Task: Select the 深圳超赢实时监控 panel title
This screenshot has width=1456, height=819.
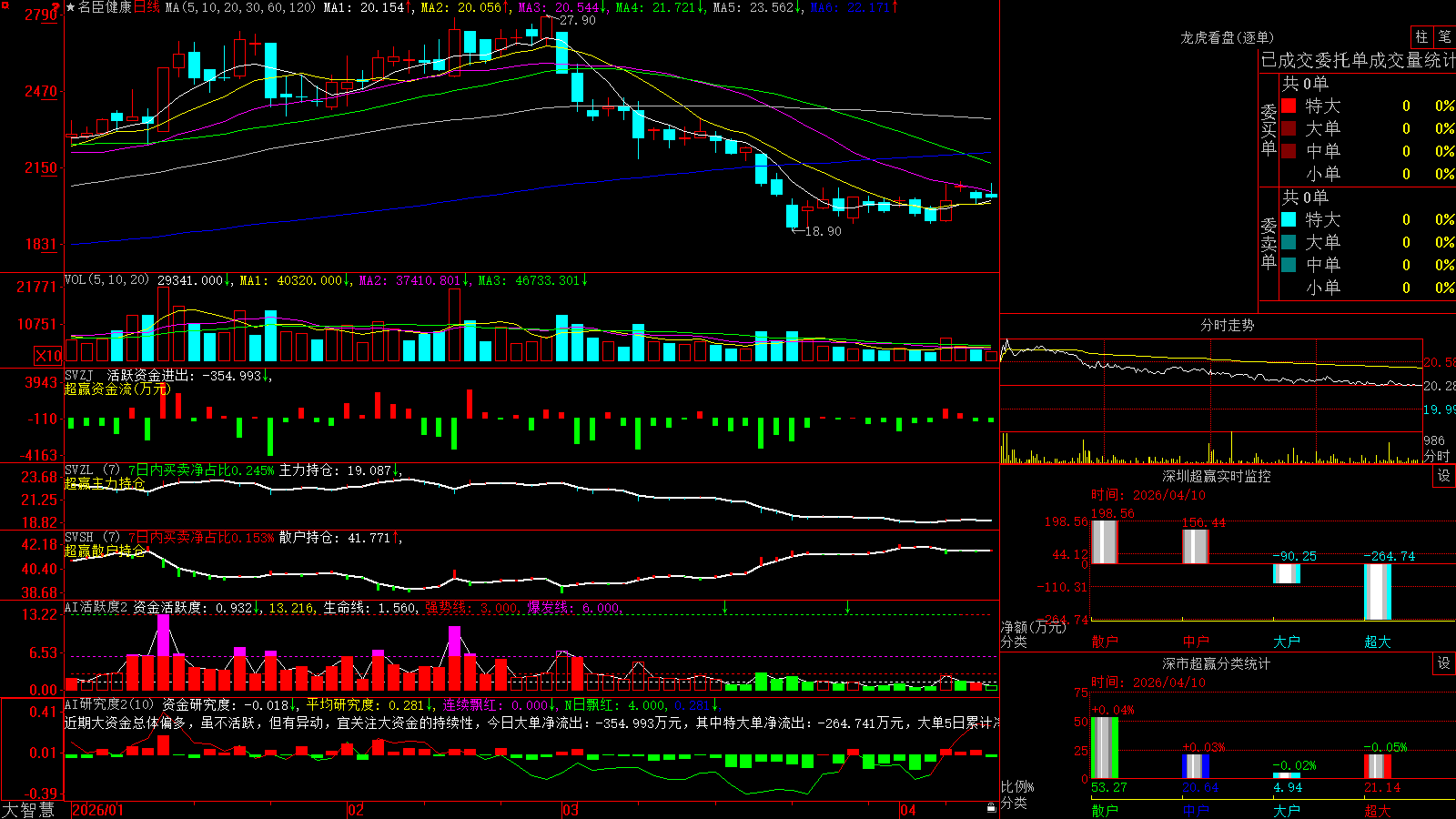Action: 1216,476
